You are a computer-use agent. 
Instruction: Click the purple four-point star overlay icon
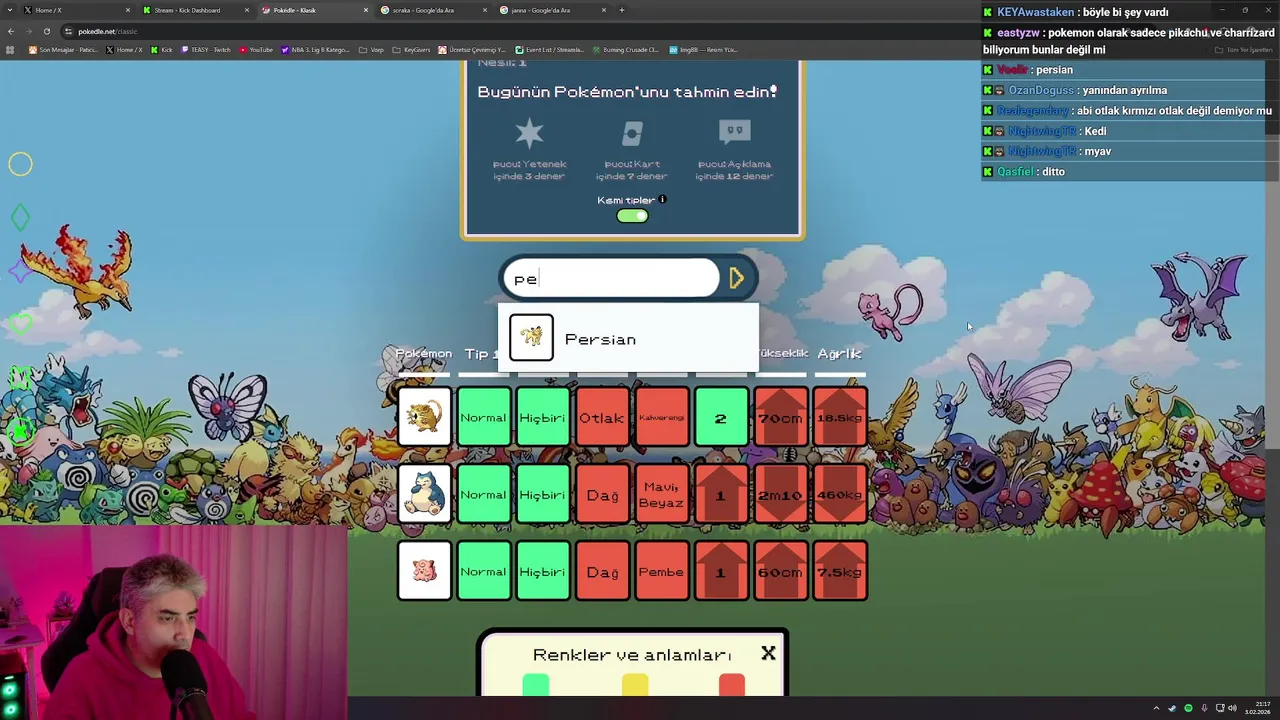(x=20, y=270)
